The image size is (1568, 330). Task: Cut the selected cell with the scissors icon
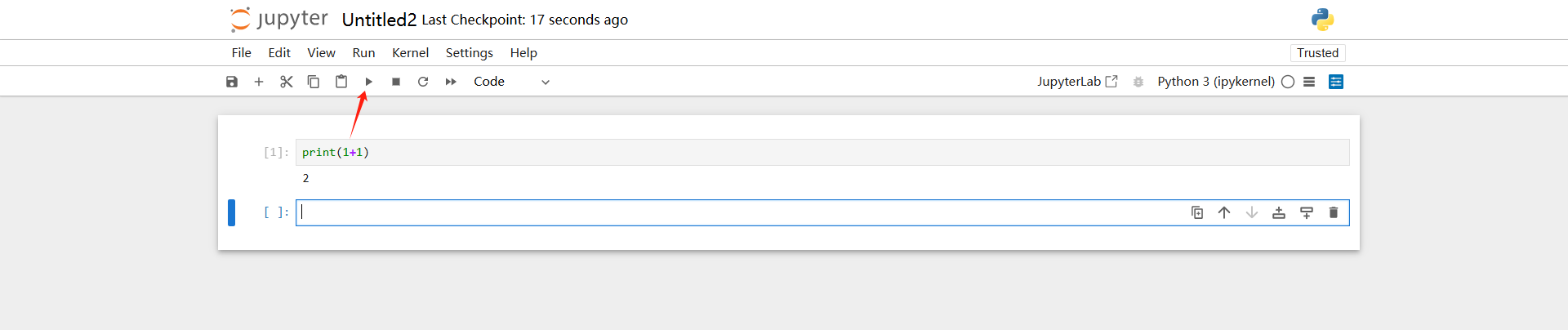286,82
